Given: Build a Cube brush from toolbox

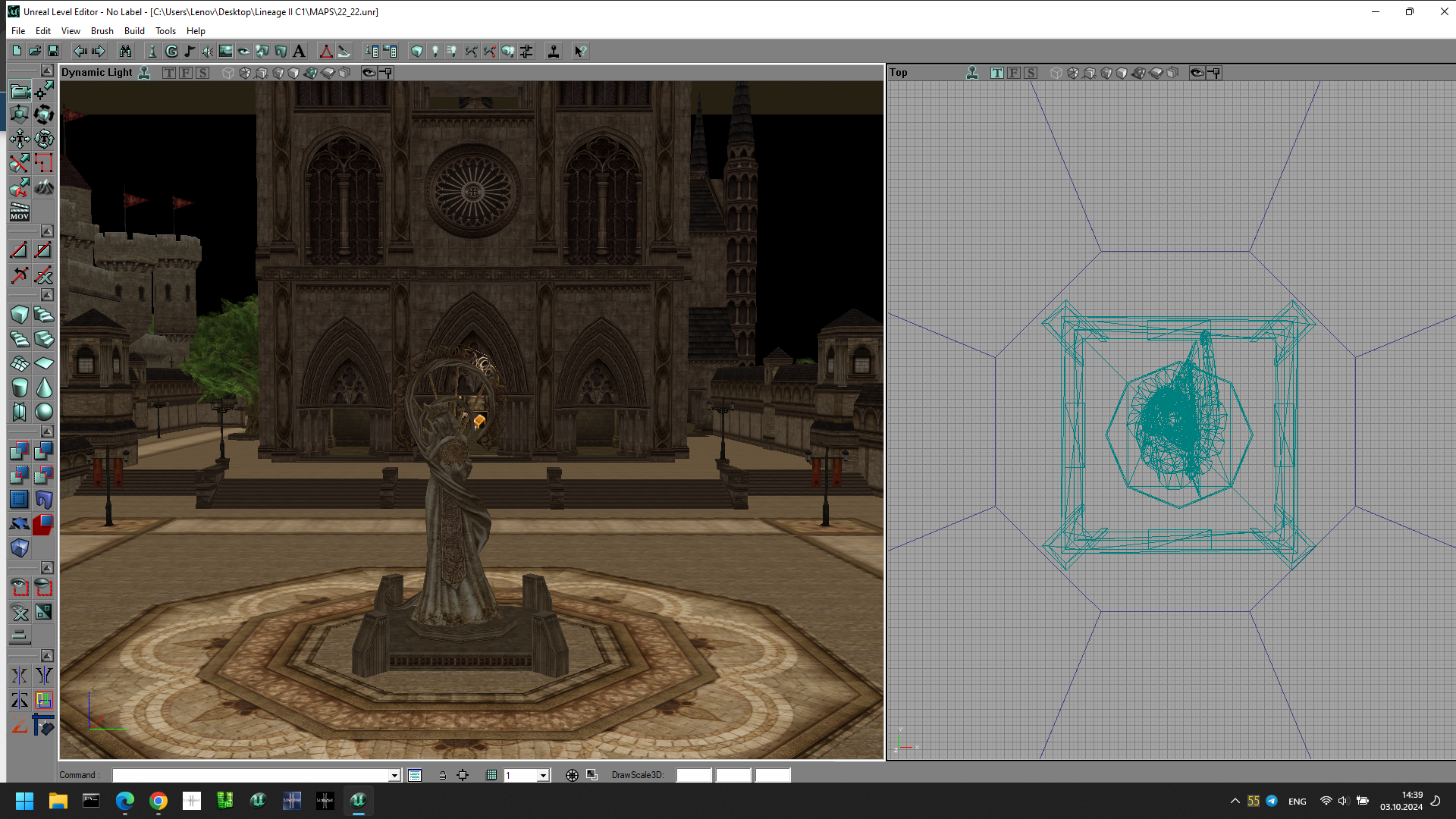Looking at the screenshot, I should pyautogui.click(x=20, y=314).
